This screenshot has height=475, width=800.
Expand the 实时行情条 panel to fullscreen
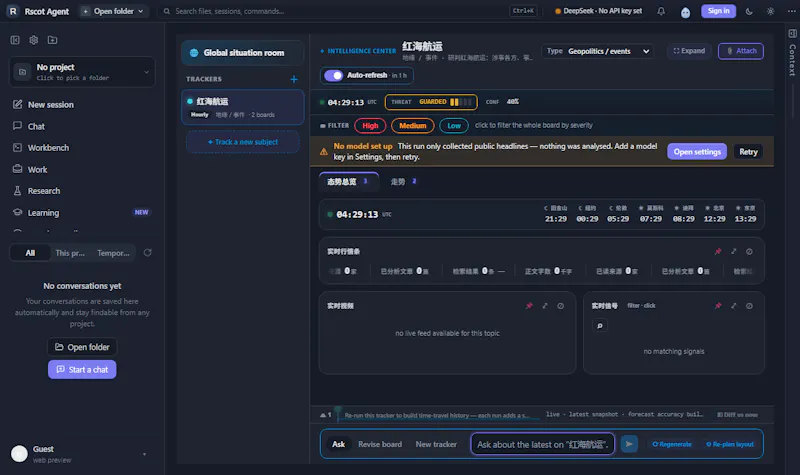(734, 252)
